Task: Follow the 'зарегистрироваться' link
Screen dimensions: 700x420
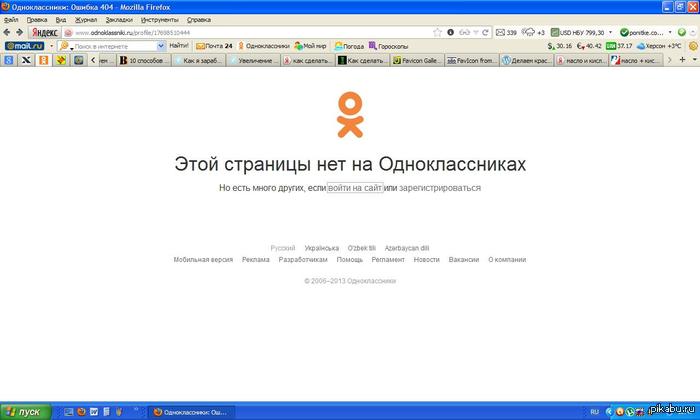Action: click(440, 188)
